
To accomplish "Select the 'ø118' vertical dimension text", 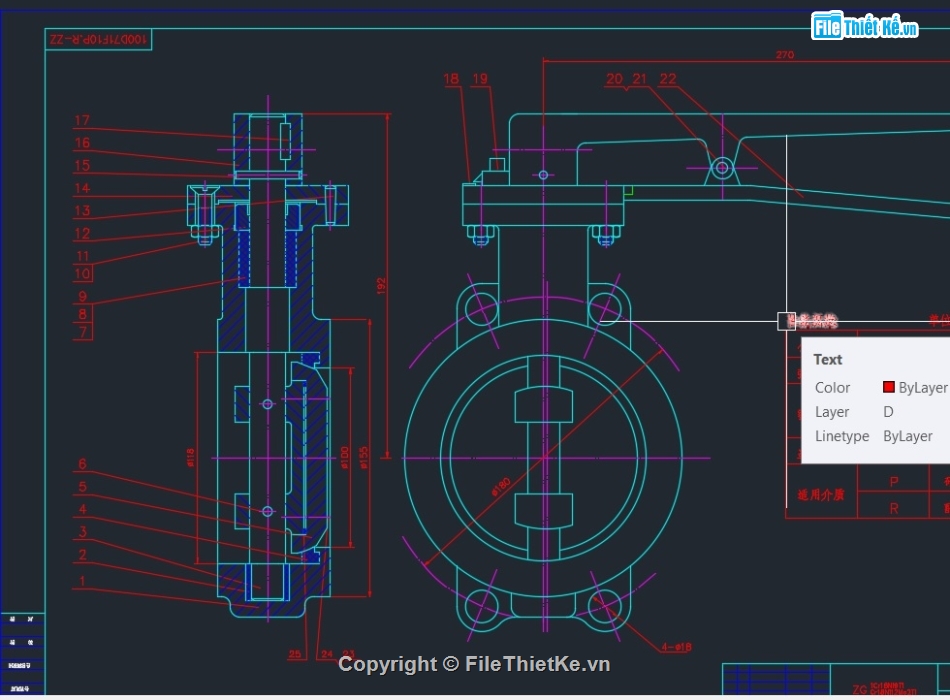I will pos(190,458).
